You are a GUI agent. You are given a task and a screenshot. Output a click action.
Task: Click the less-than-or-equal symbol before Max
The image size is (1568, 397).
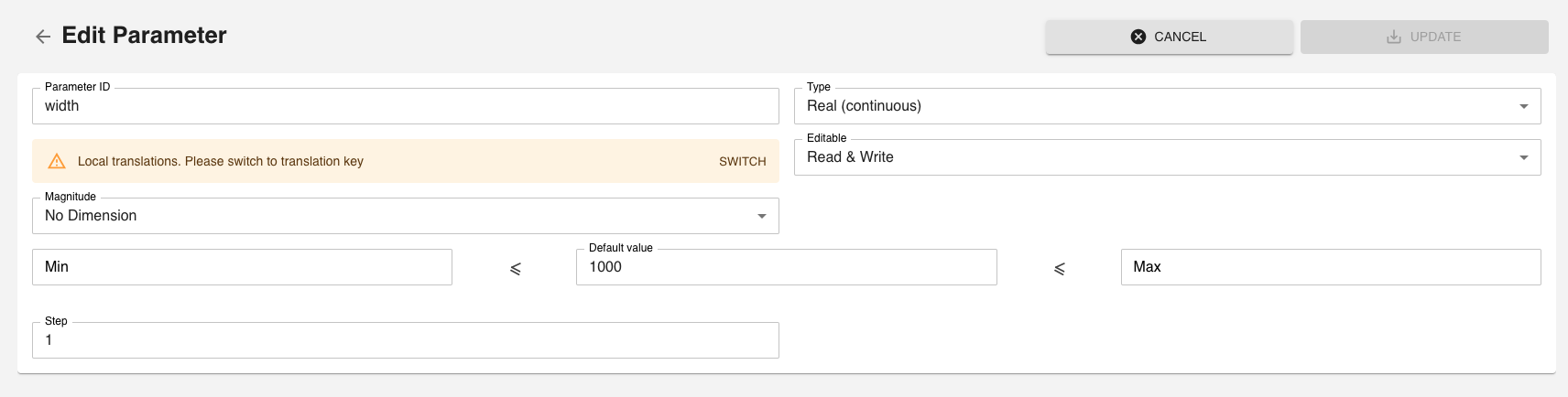pos(1060,269)
